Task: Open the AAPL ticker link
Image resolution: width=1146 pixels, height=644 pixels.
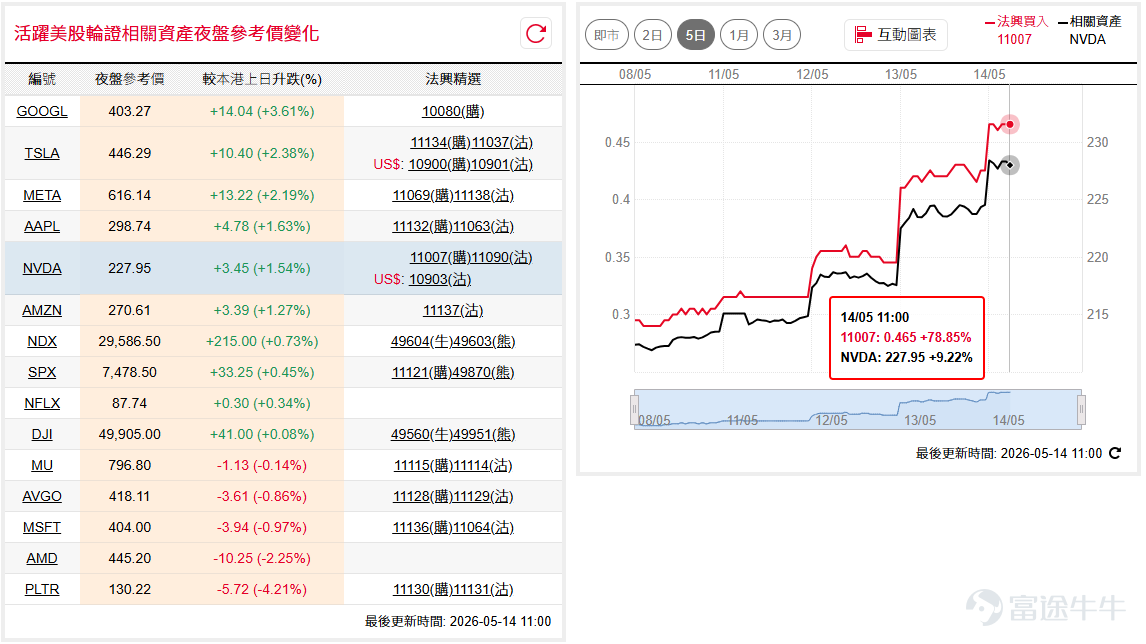Action: tap(42, 227)
